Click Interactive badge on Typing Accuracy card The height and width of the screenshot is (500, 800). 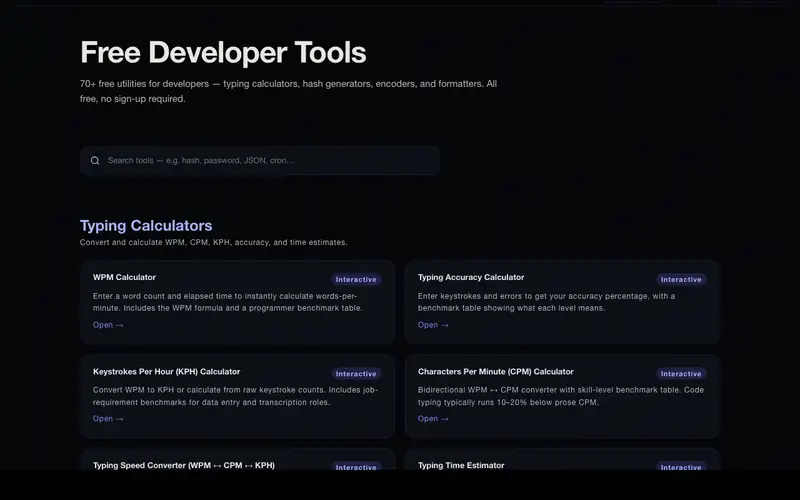click(x=681, y=280)
